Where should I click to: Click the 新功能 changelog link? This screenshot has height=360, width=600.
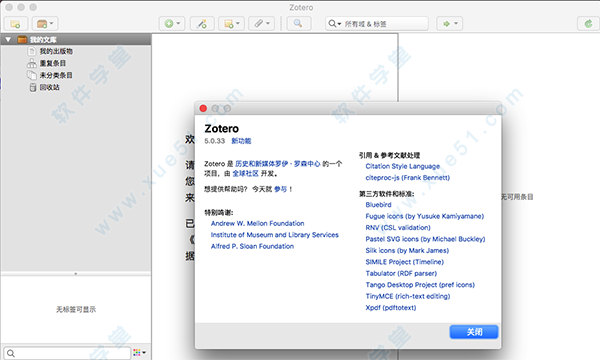click(x=241, y=141)
